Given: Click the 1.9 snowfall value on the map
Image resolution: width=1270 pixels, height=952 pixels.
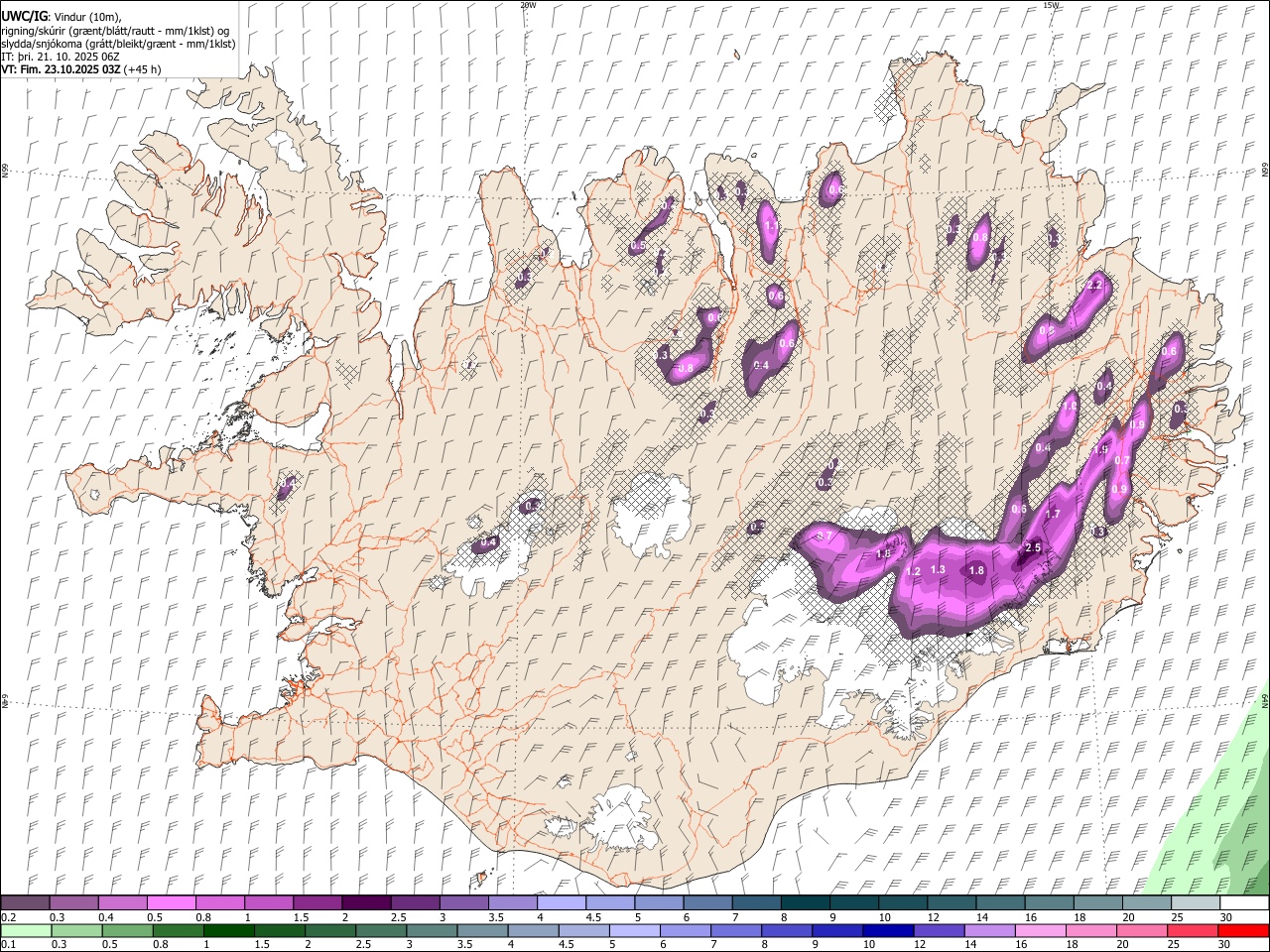Looking at the screenshot, I should (x=1099, y=449).
